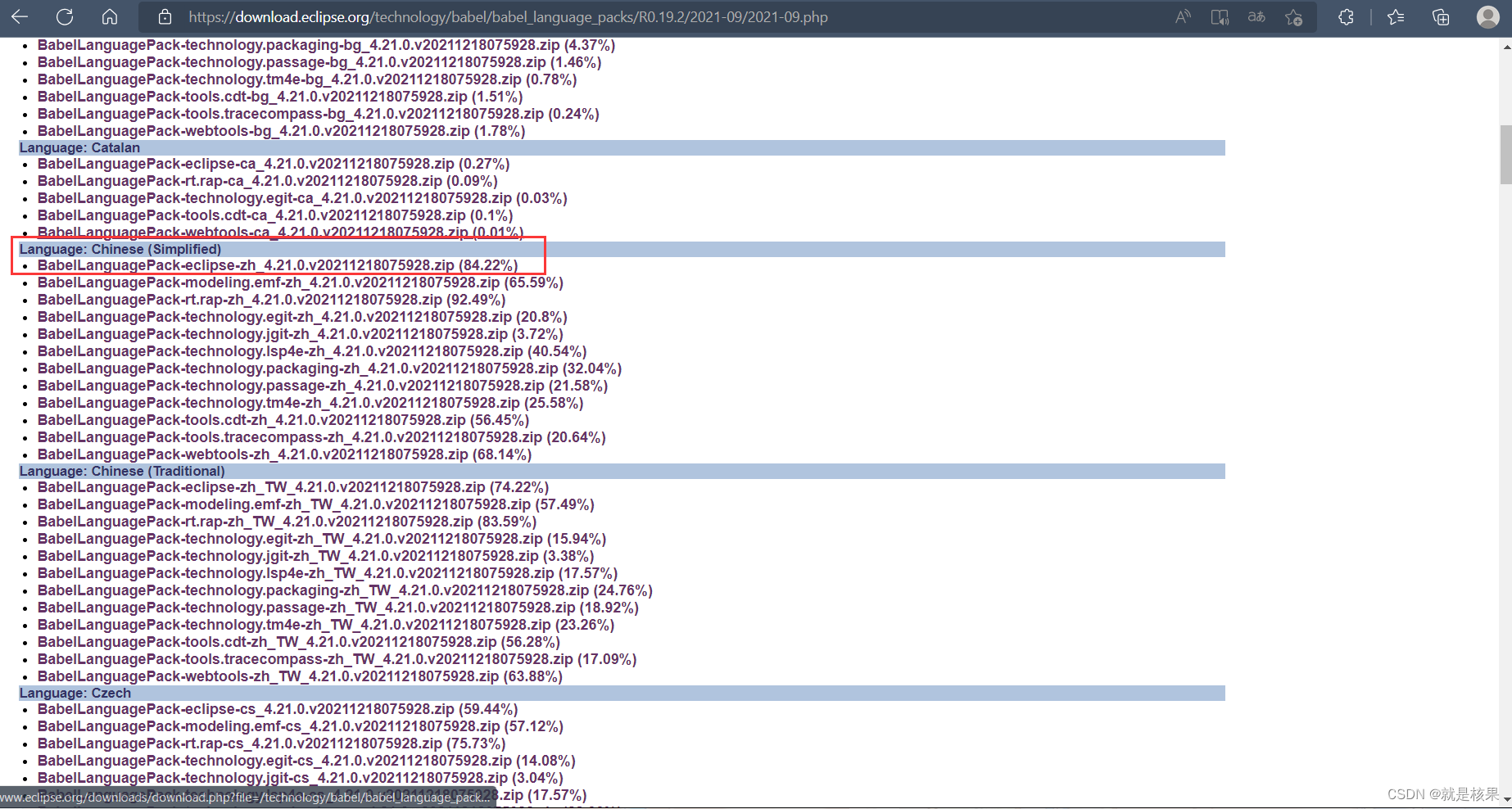
Task: Download BabelLanguagePack-technology.tm4e-zh 25.58% zip
Action: pyautogui.click(x=310, y=403)
